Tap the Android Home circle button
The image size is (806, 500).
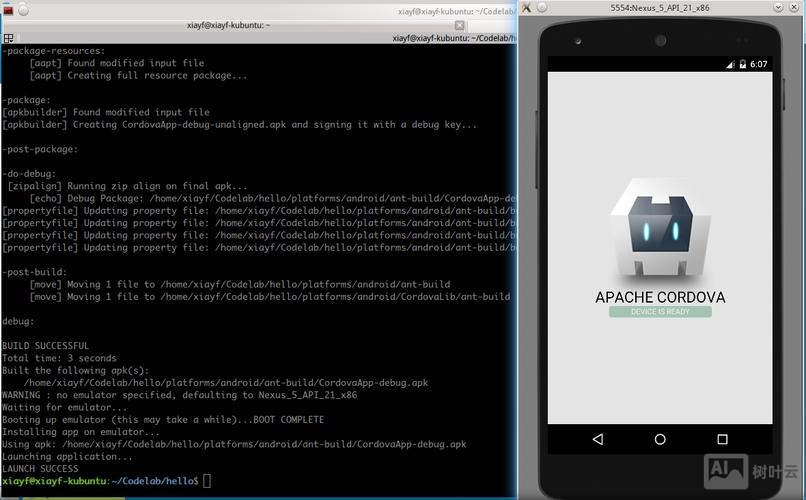(x=660, y=439)
